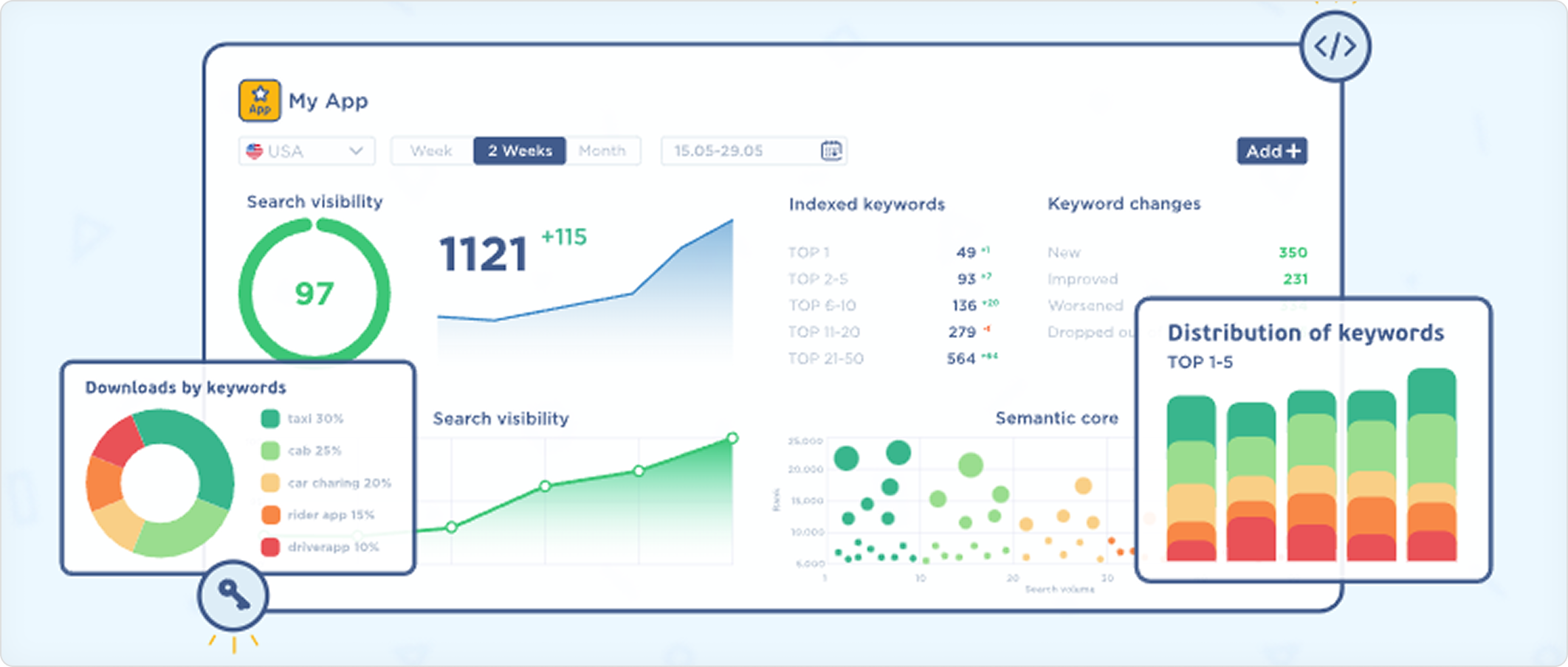This screenshot has width=1568, height=667.
Task: Click the Downloads by keywords donut chart
Action: point(160,483)
